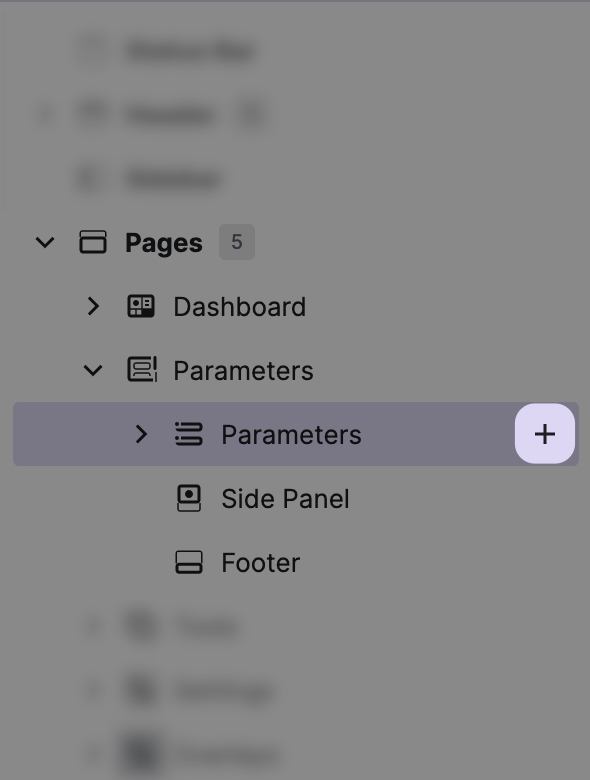Select the Pages section label
The image size is (590, 780).
click(x=164, y=243)
